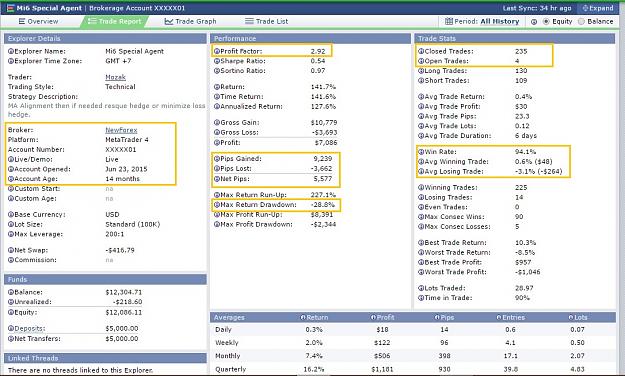Click info icon on Averages Return column

(303, 317)
